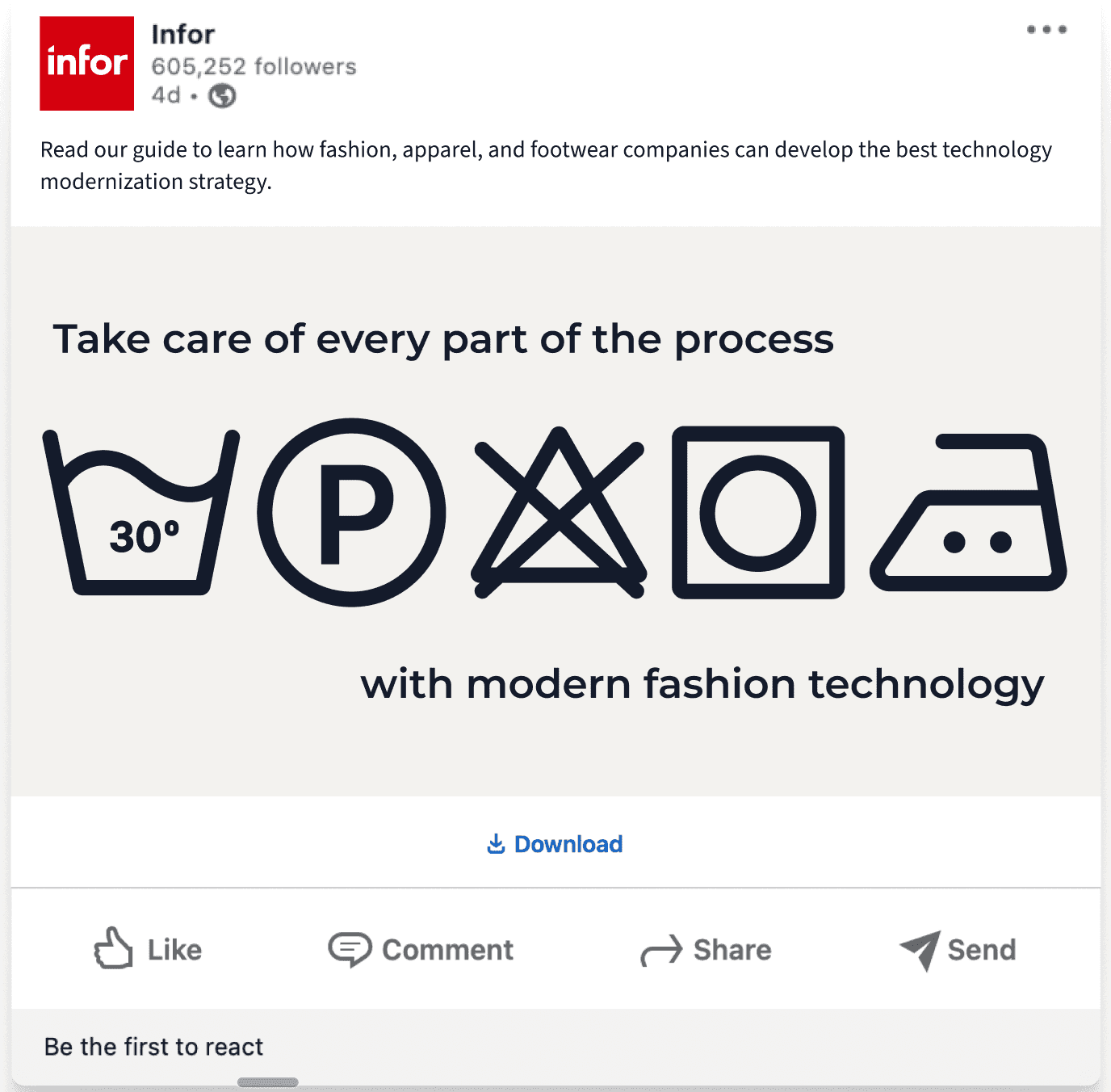Click the Send paper plane icon
The height and width of the screenshot is (1092, 1111).
coord(920,950)
